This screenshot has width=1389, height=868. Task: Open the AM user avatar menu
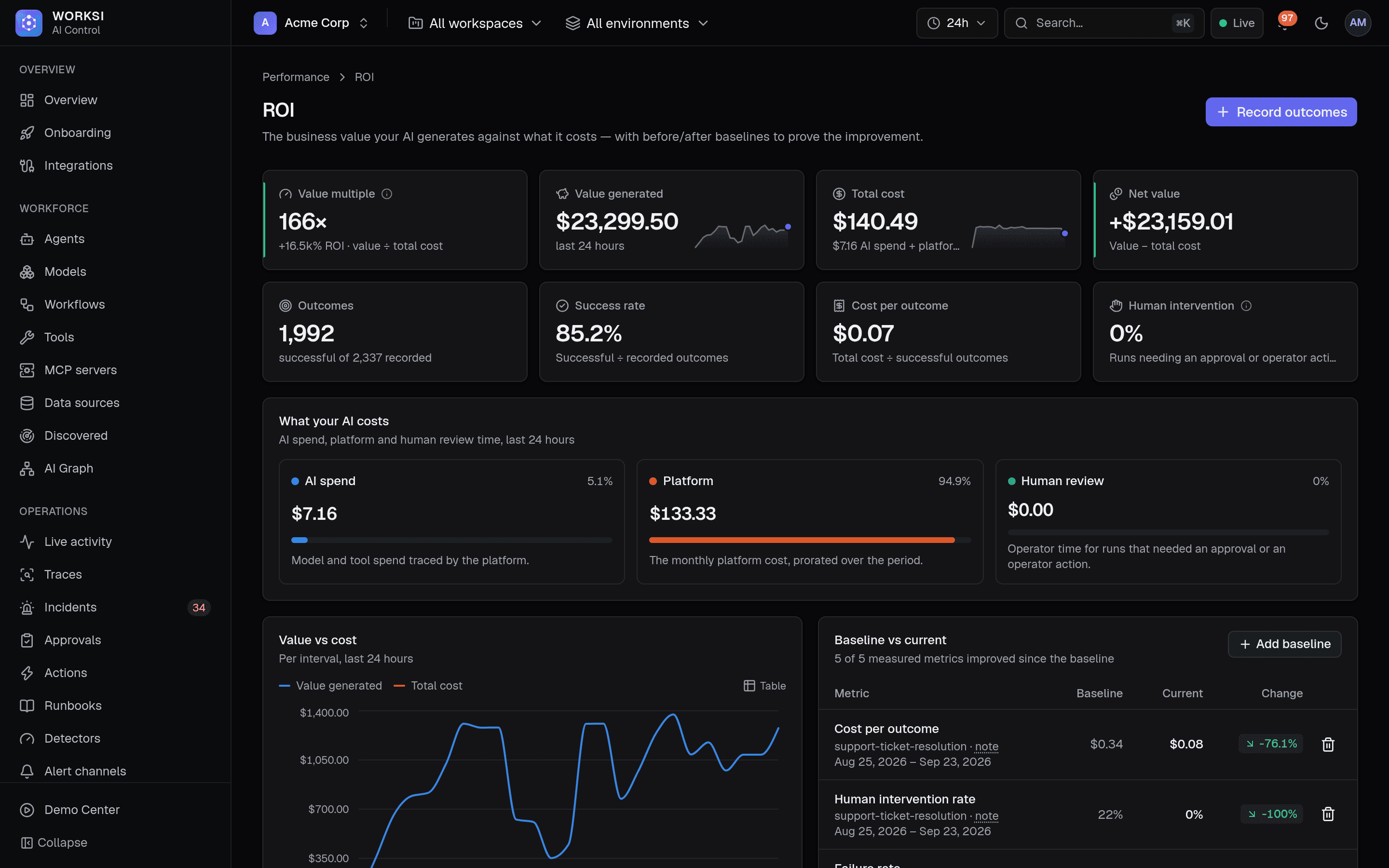pyautogui.click(x=1358, y=23)
